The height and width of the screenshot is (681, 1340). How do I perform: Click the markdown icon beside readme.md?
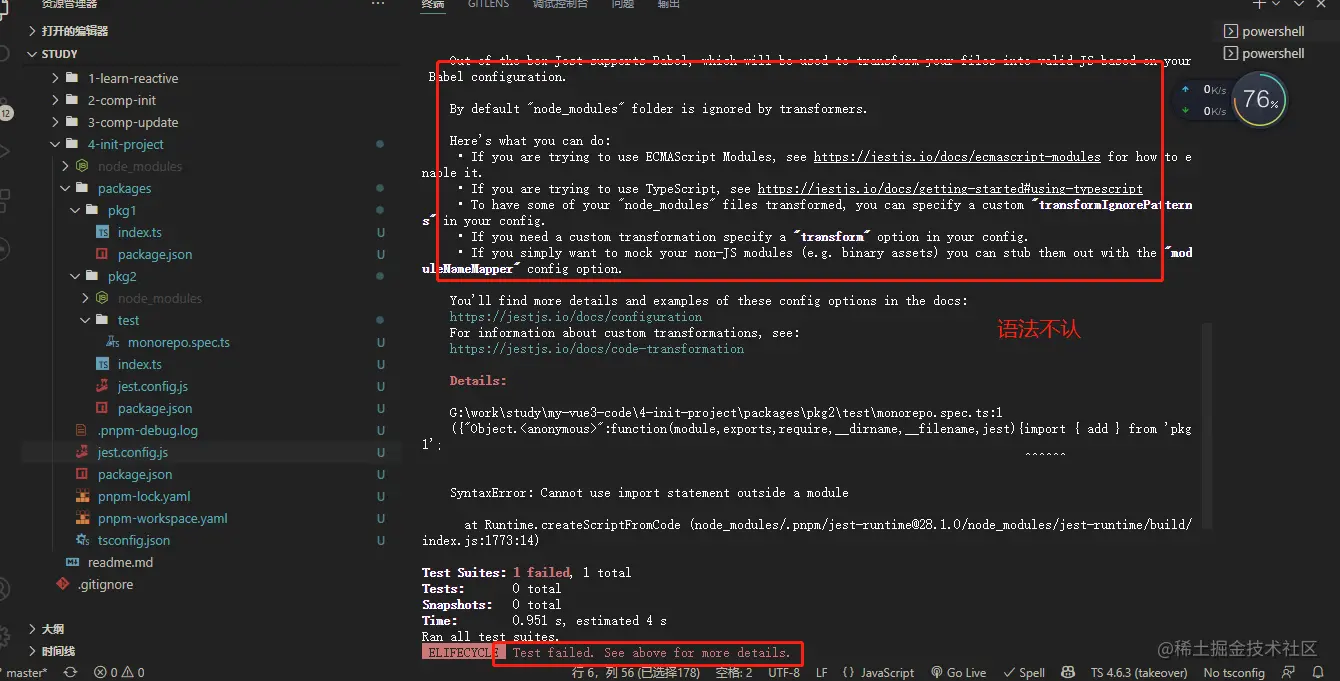tap(72, 562)
